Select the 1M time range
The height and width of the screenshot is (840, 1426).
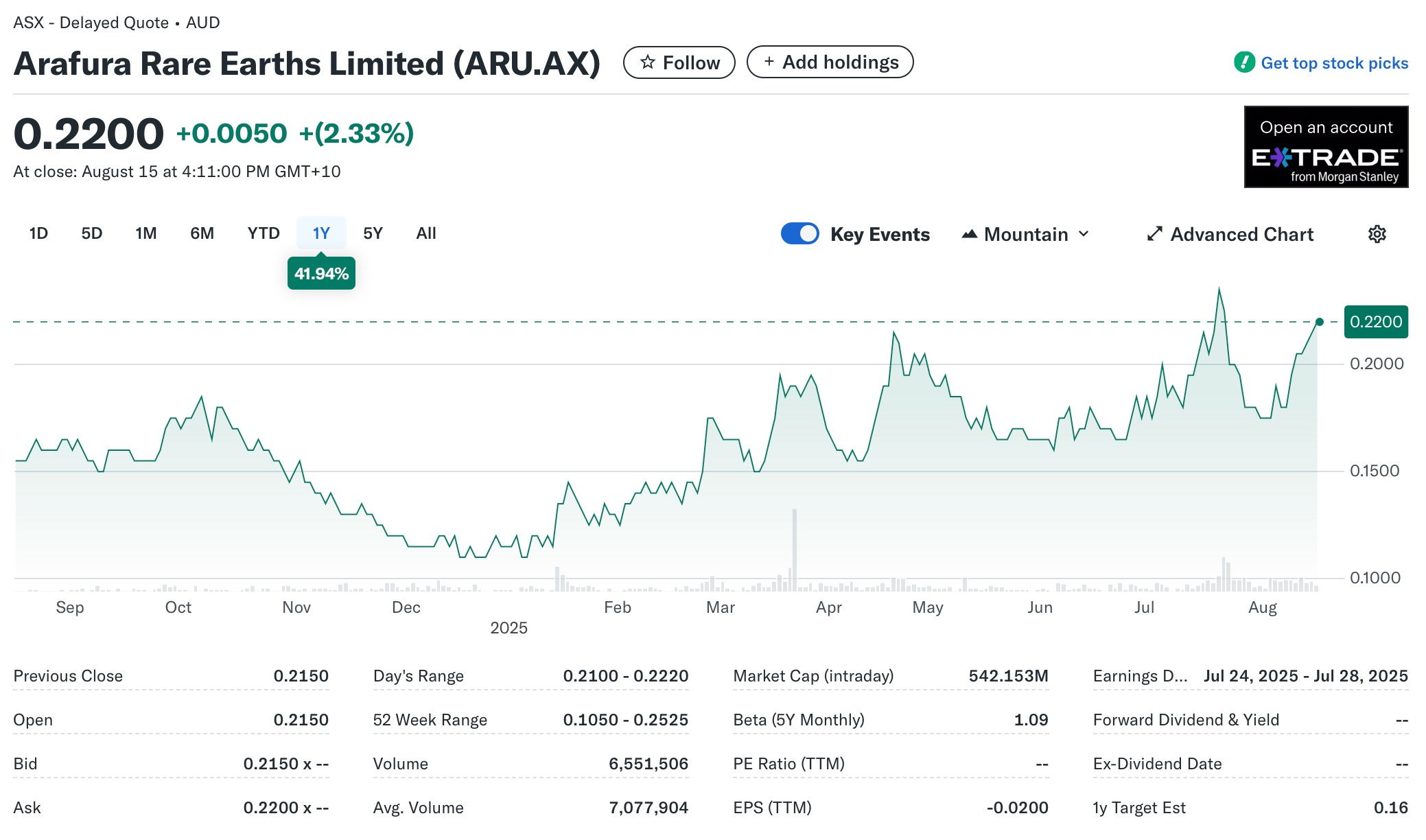[145, 233]
